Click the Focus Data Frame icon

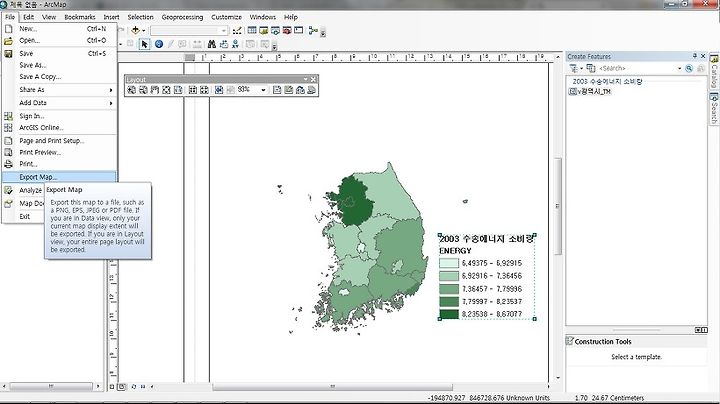288,90
